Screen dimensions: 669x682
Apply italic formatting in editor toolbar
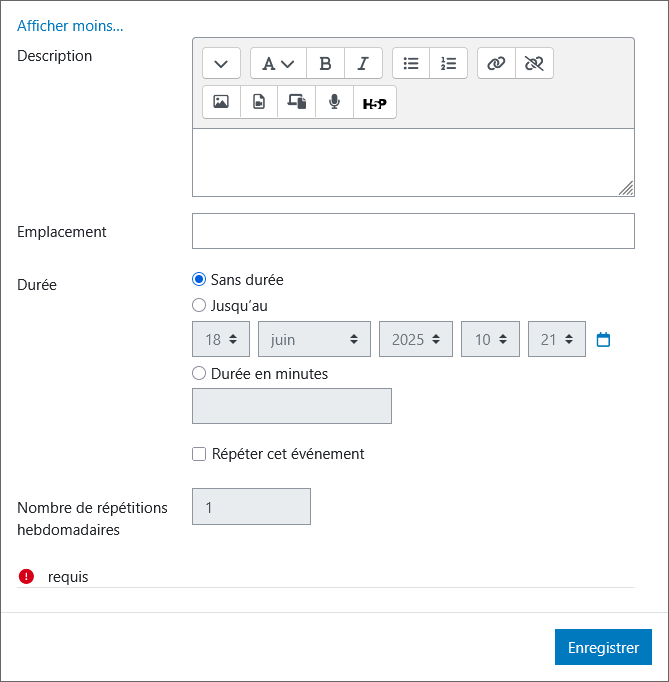coord(363,63)
